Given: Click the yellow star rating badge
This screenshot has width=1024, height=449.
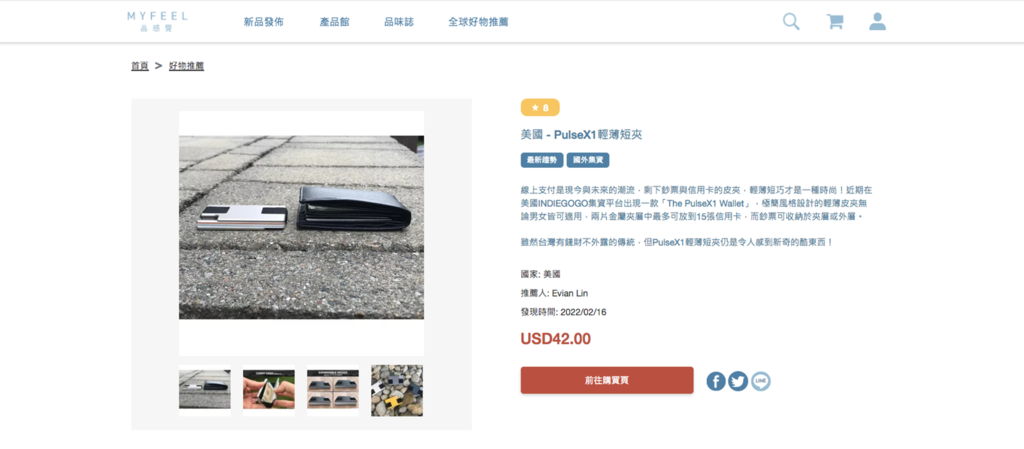Looking at the screenshot, I should click(540, 108).
